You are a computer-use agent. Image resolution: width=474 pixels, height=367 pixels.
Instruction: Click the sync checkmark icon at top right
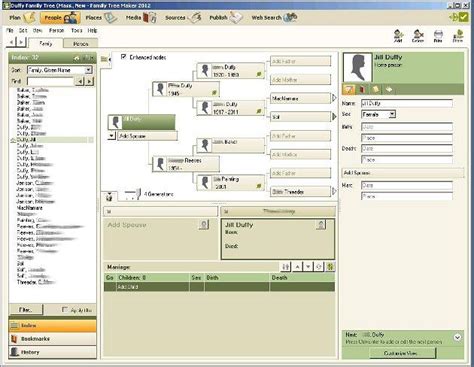(x=463, y=17)
